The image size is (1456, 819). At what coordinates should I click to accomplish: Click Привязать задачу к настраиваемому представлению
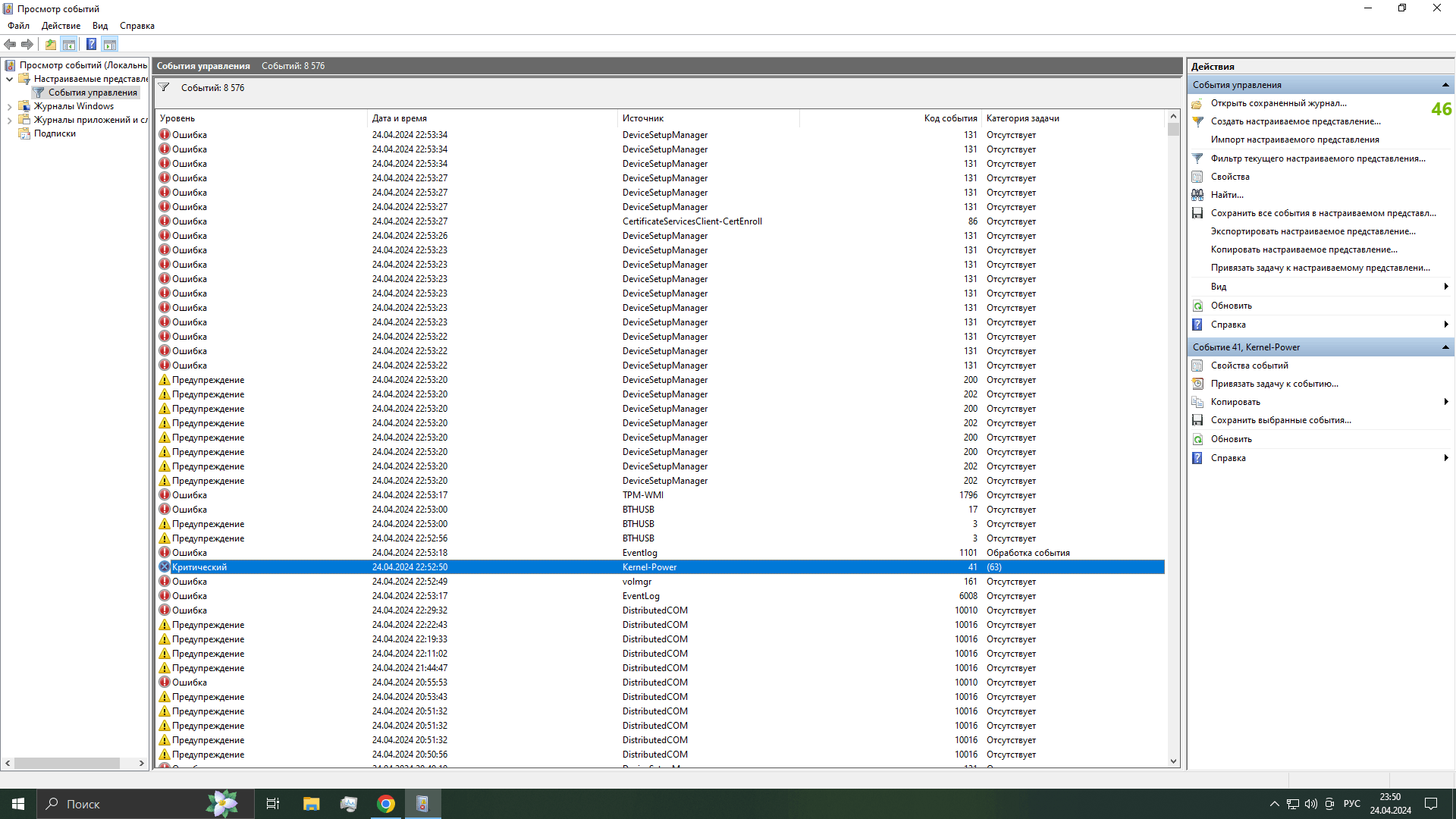pyautogui.click(x=1320, y=268)
